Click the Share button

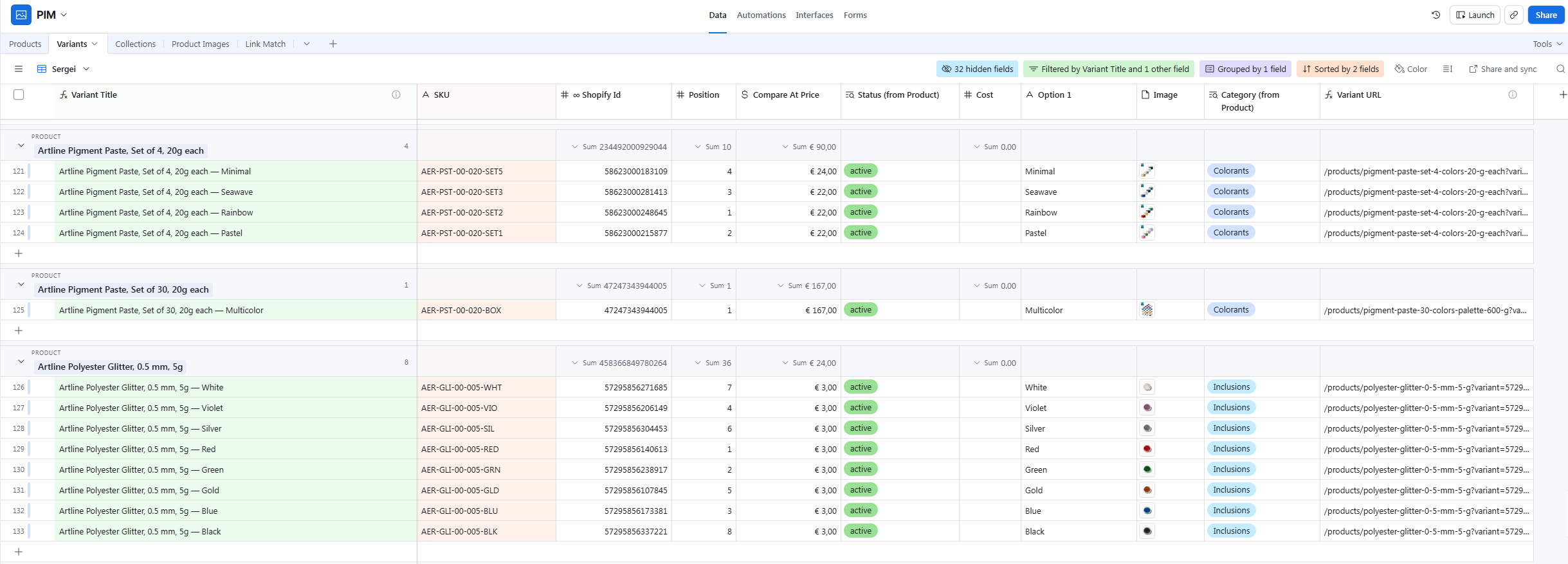point(1546,15)
